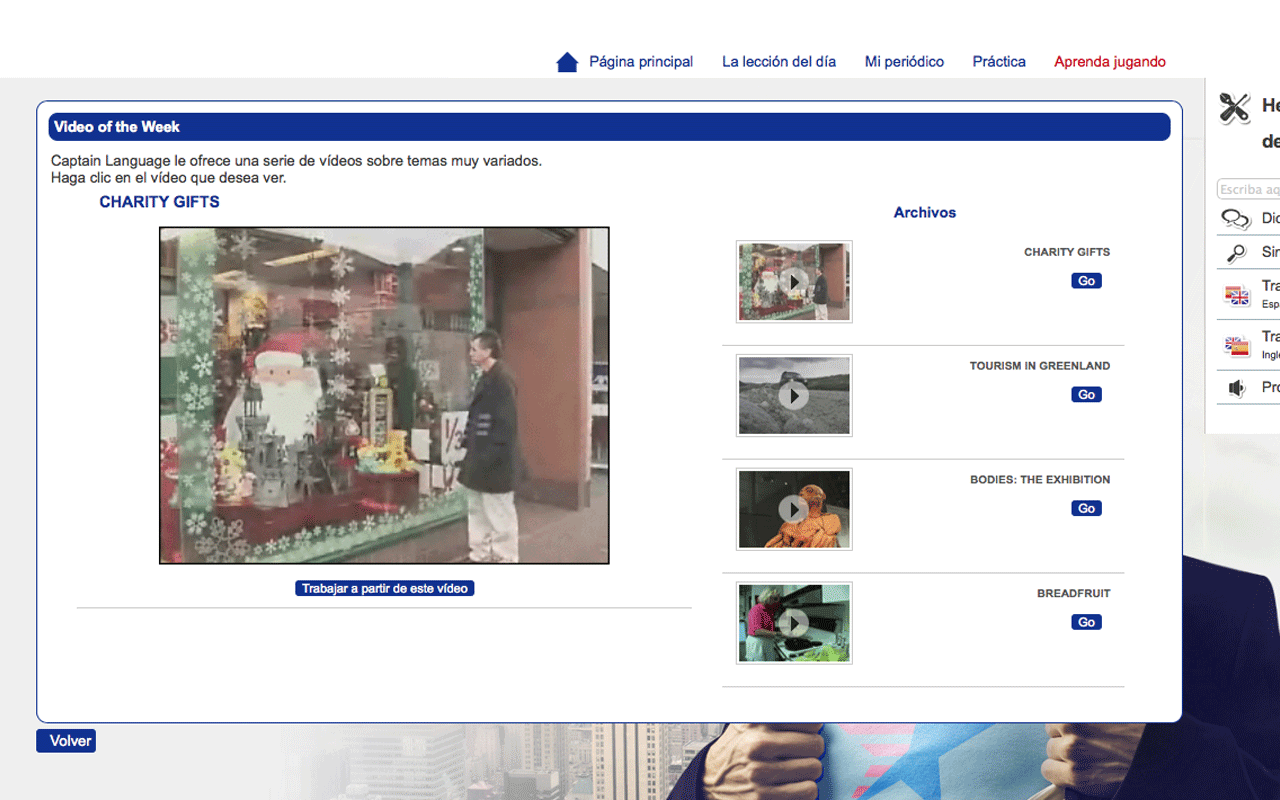Click the Archivos heading
The image size is (1280, 800).
925,212
